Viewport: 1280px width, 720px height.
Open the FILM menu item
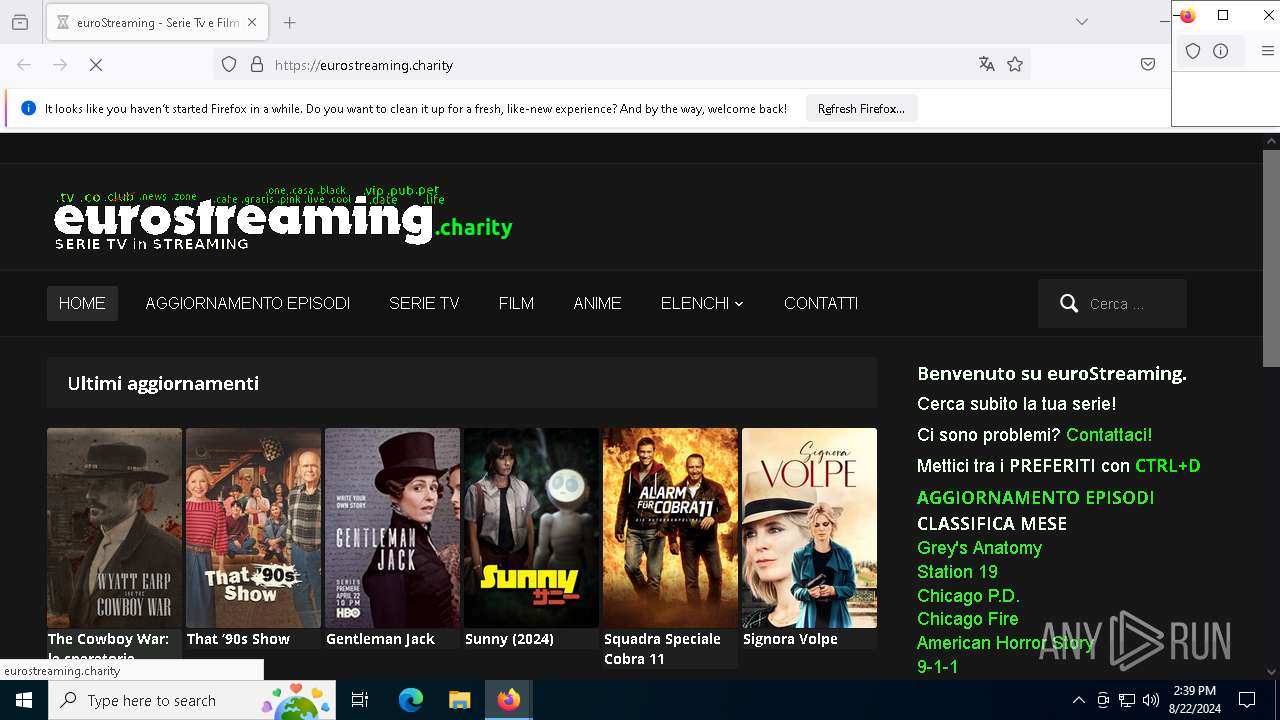coord(516,304)
